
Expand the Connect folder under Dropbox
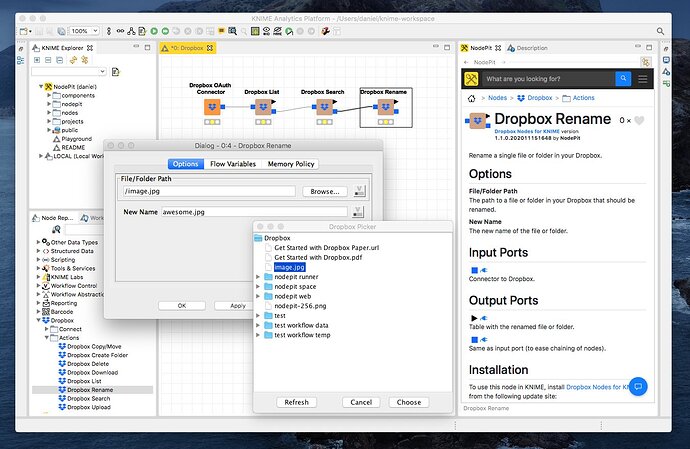tap(47, 329)
